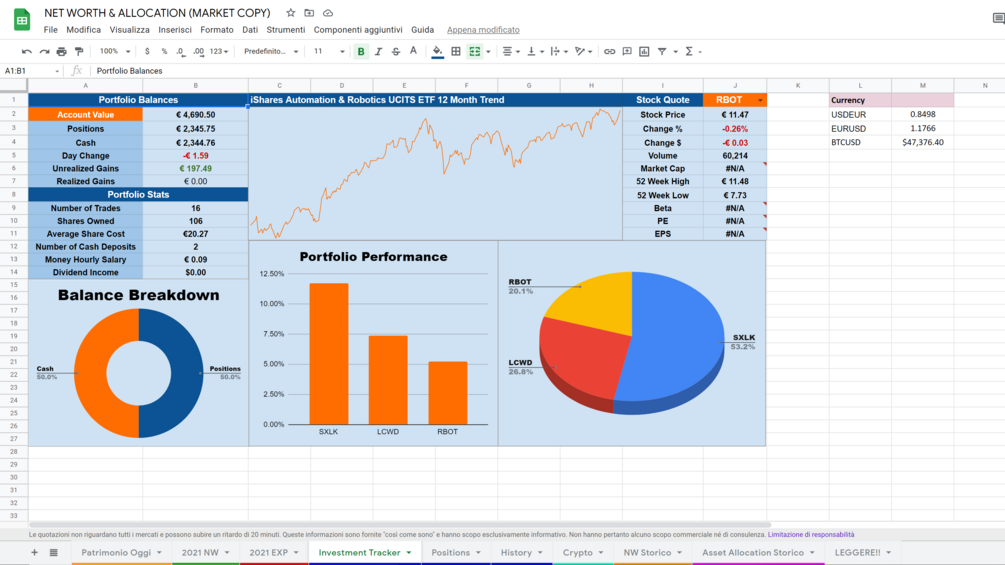The width and height of the screenshot is (1005, 565).
Task: Open the fill color bucket
Action: [437, 51]
